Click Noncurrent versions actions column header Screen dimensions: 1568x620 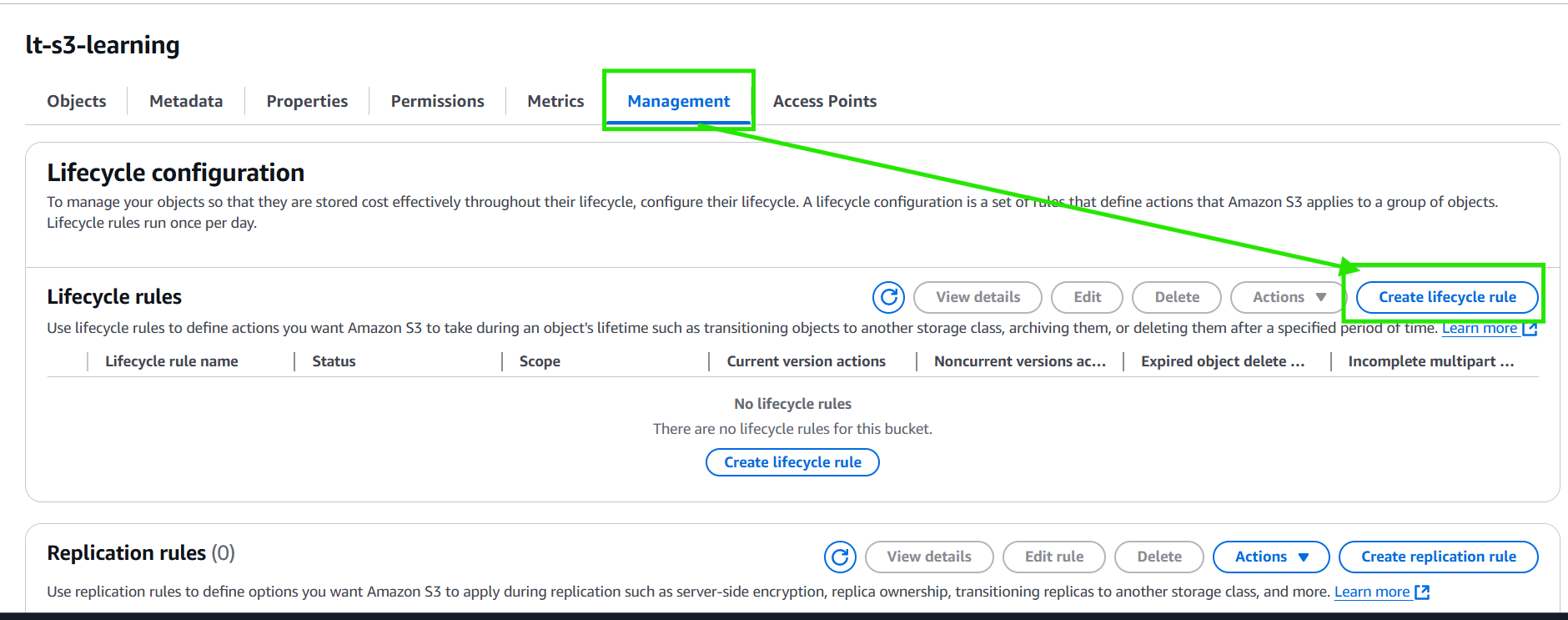pos(1020,361)
